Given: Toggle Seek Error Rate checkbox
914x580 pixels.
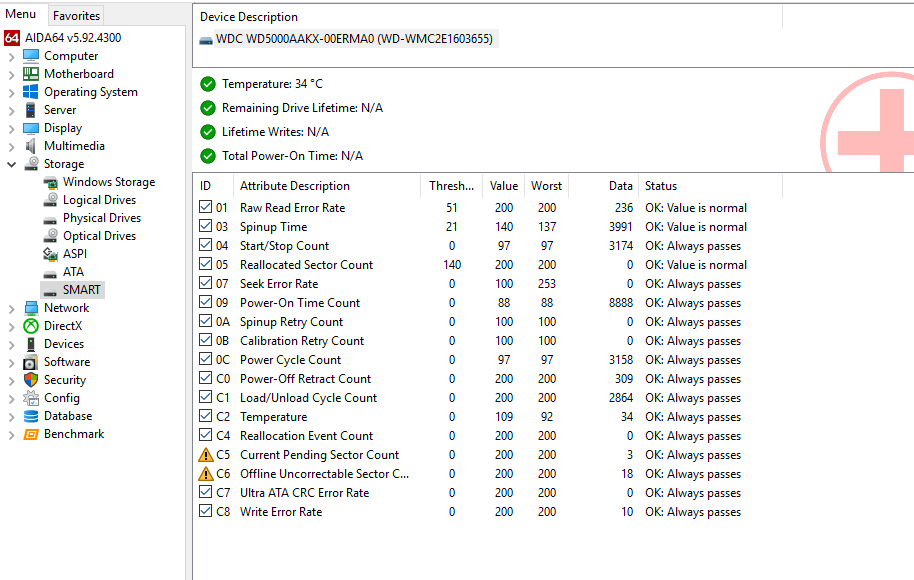Looking at the screenshot, I should (205, 283).
